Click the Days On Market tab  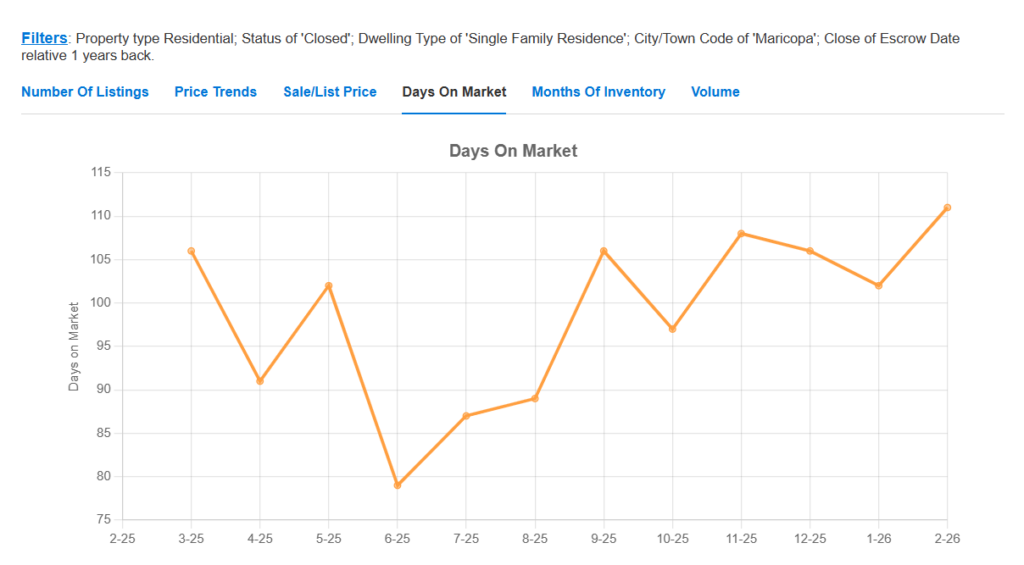coord(454,92)
